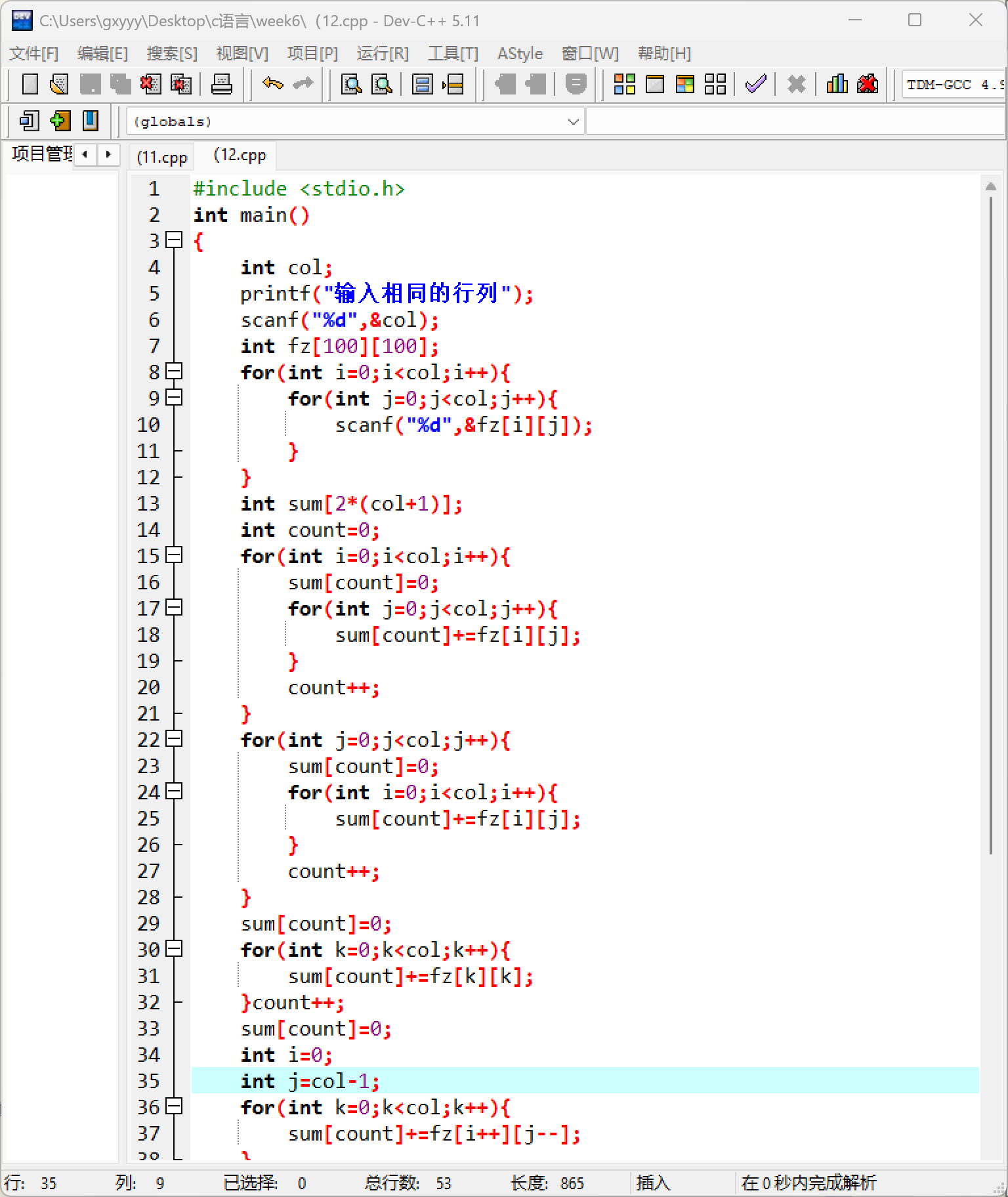Click the Save file icon

click(90, 84)
